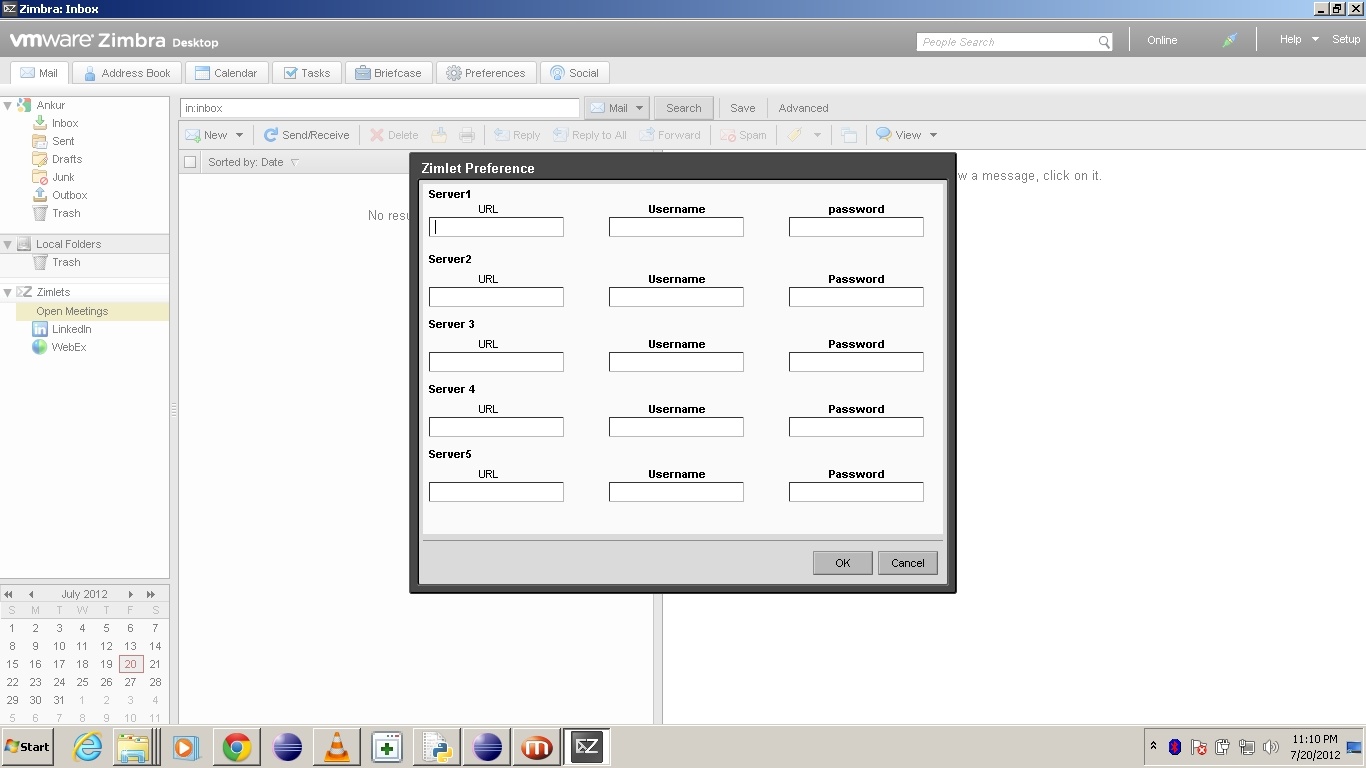Switch to the Calendar tab
Screen dimensions: 1366x768
(x=226, y=73)
